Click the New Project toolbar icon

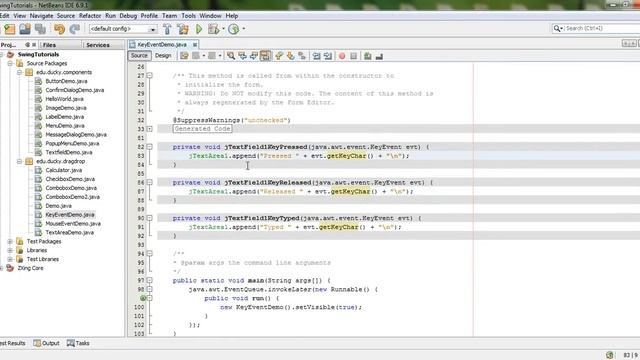point(9,29)
